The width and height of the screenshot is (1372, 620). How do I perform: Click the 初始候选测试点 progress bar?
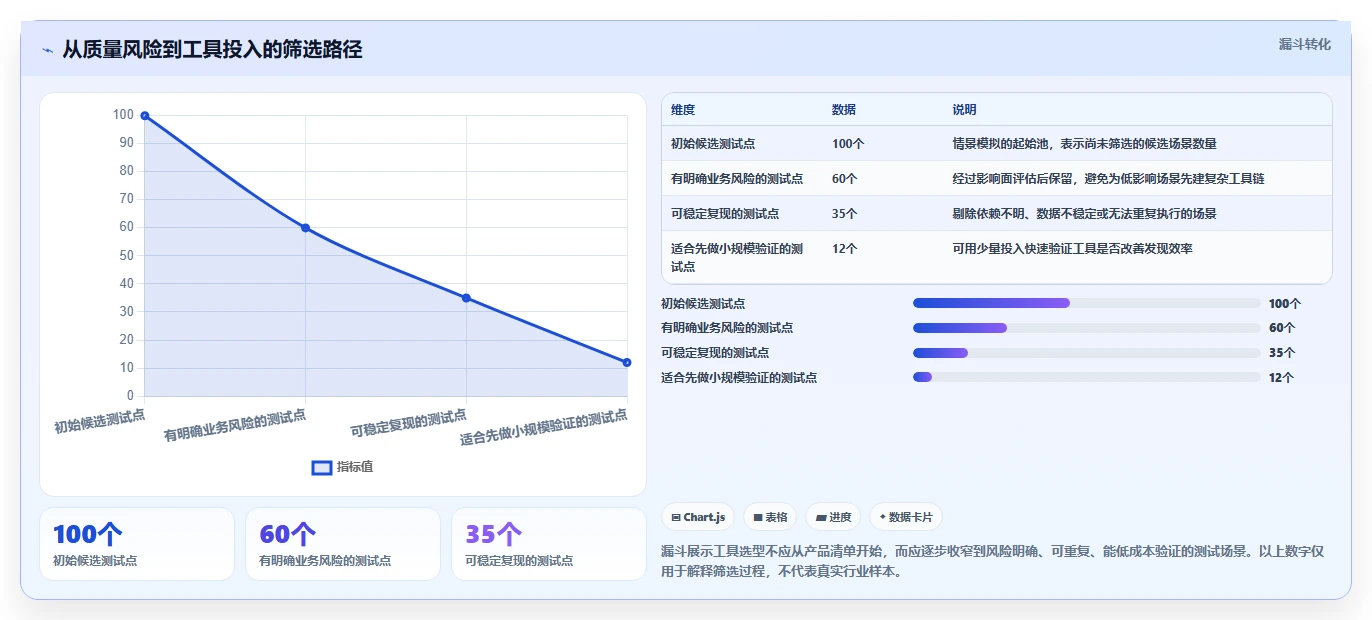point(1086,303)
